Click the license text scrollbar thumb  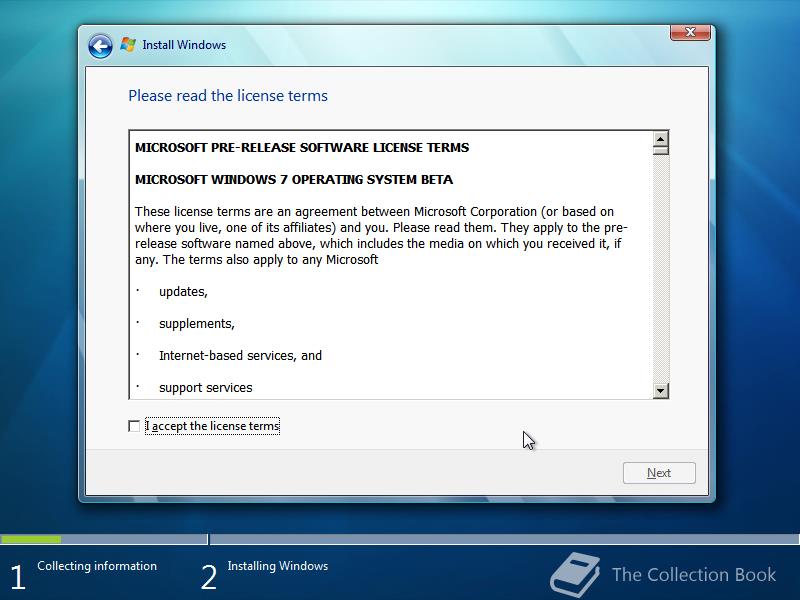661,151
